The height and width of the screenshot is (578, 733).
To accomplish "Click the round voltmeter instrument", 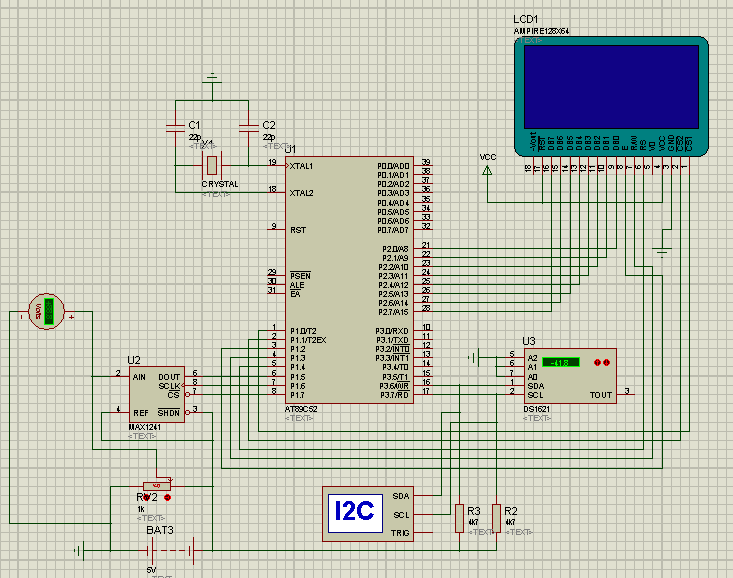I will 46,311.
